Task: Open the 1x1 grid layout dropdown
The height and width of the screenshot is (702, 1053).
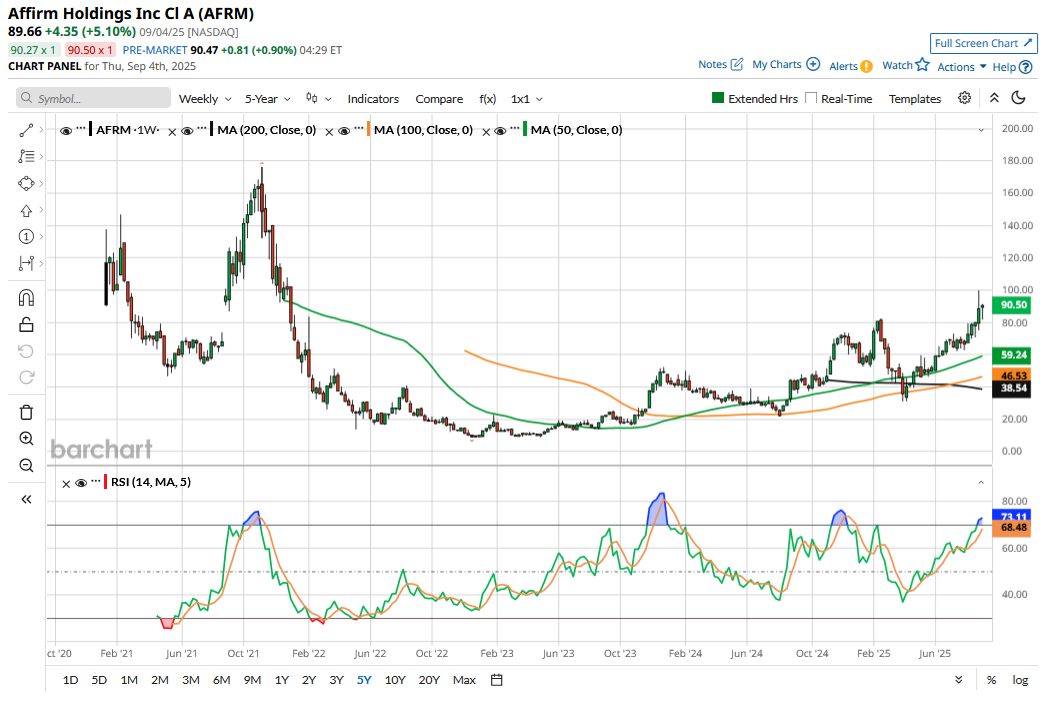Action: coord(526,99)
